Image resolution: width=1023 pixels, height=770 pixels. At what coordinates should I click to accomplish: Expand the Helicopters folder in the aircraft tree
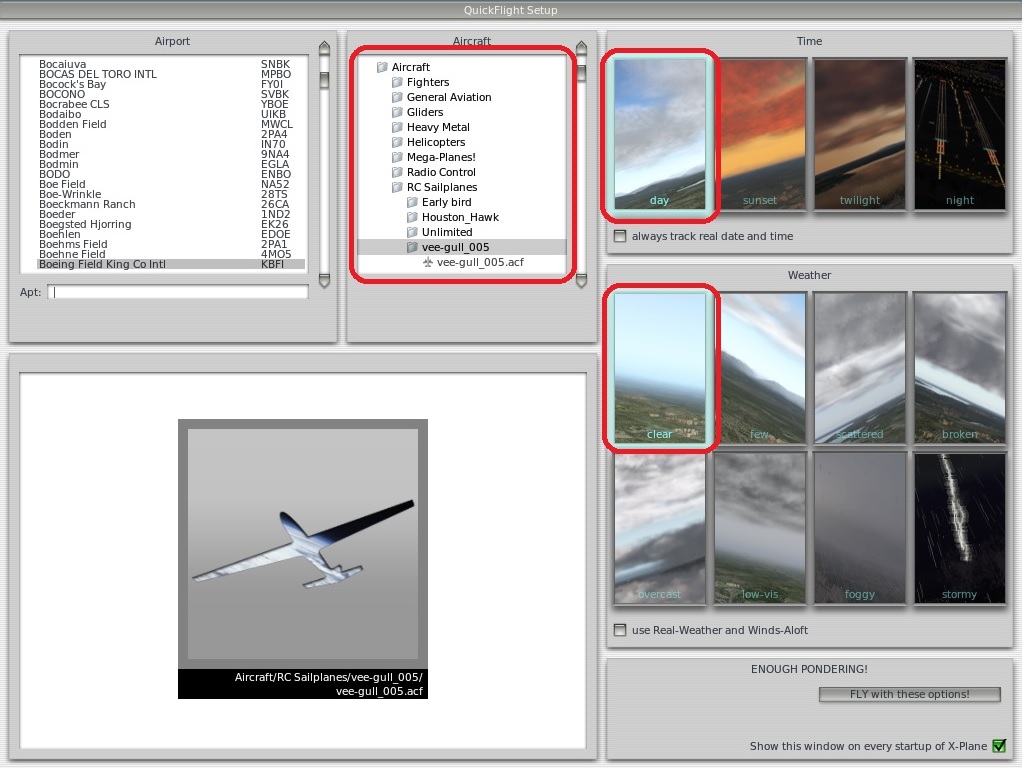(x=435, y=142)
